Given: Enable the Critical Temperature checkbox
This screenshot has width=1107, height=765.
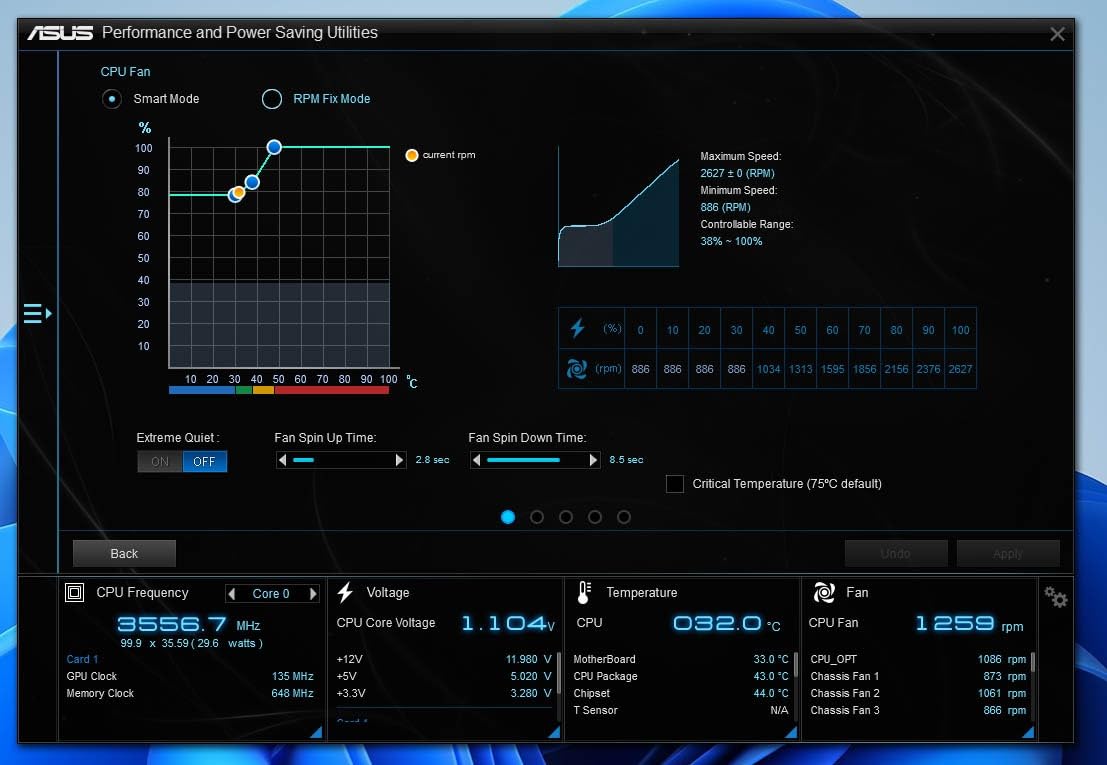Looking at the screenshot, I should point(675,483).
